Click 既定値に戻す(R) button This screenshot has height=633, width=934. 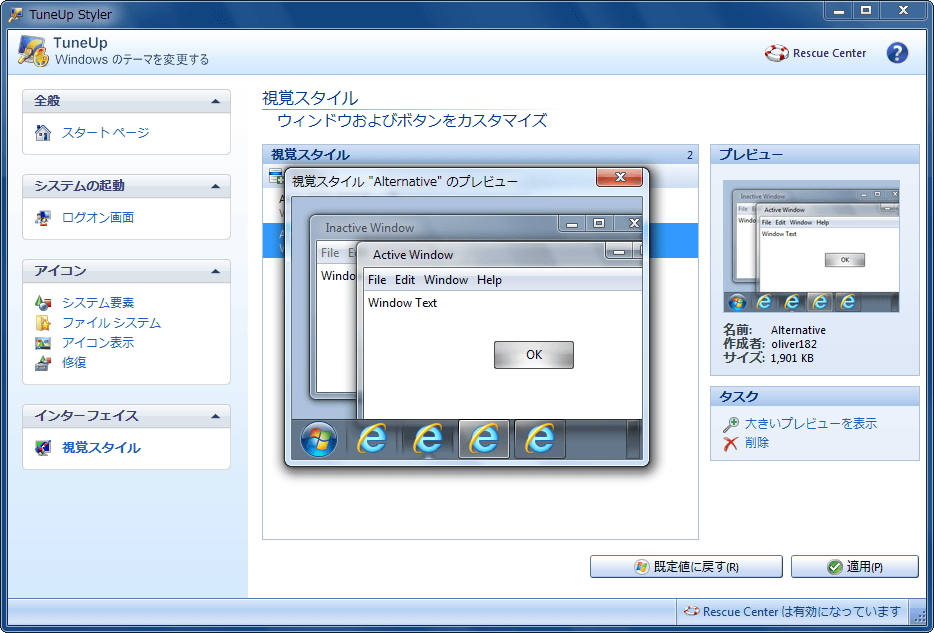point(686,567)
